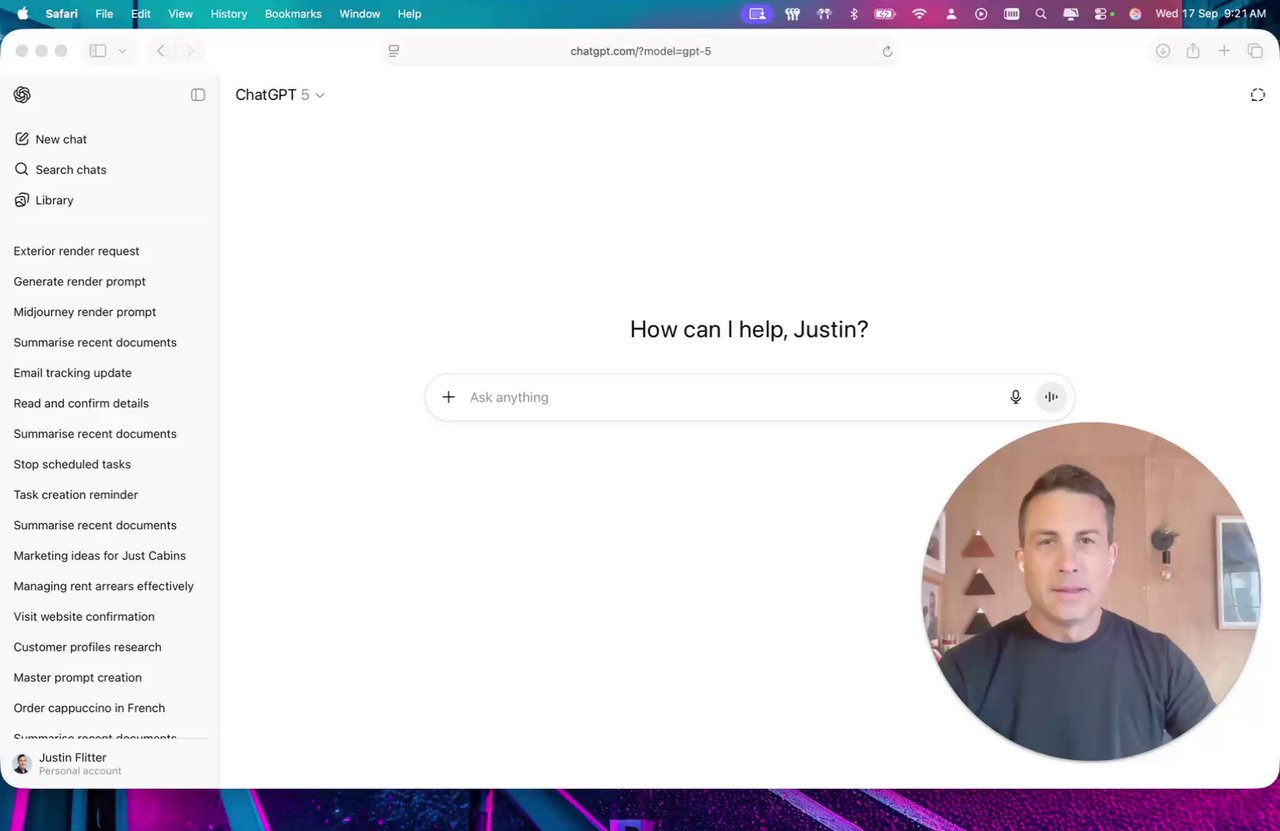Click the Safari address bar URL
Image resolution: width=1280 pixels, height=831 pixels.
[x=641, y=51]
